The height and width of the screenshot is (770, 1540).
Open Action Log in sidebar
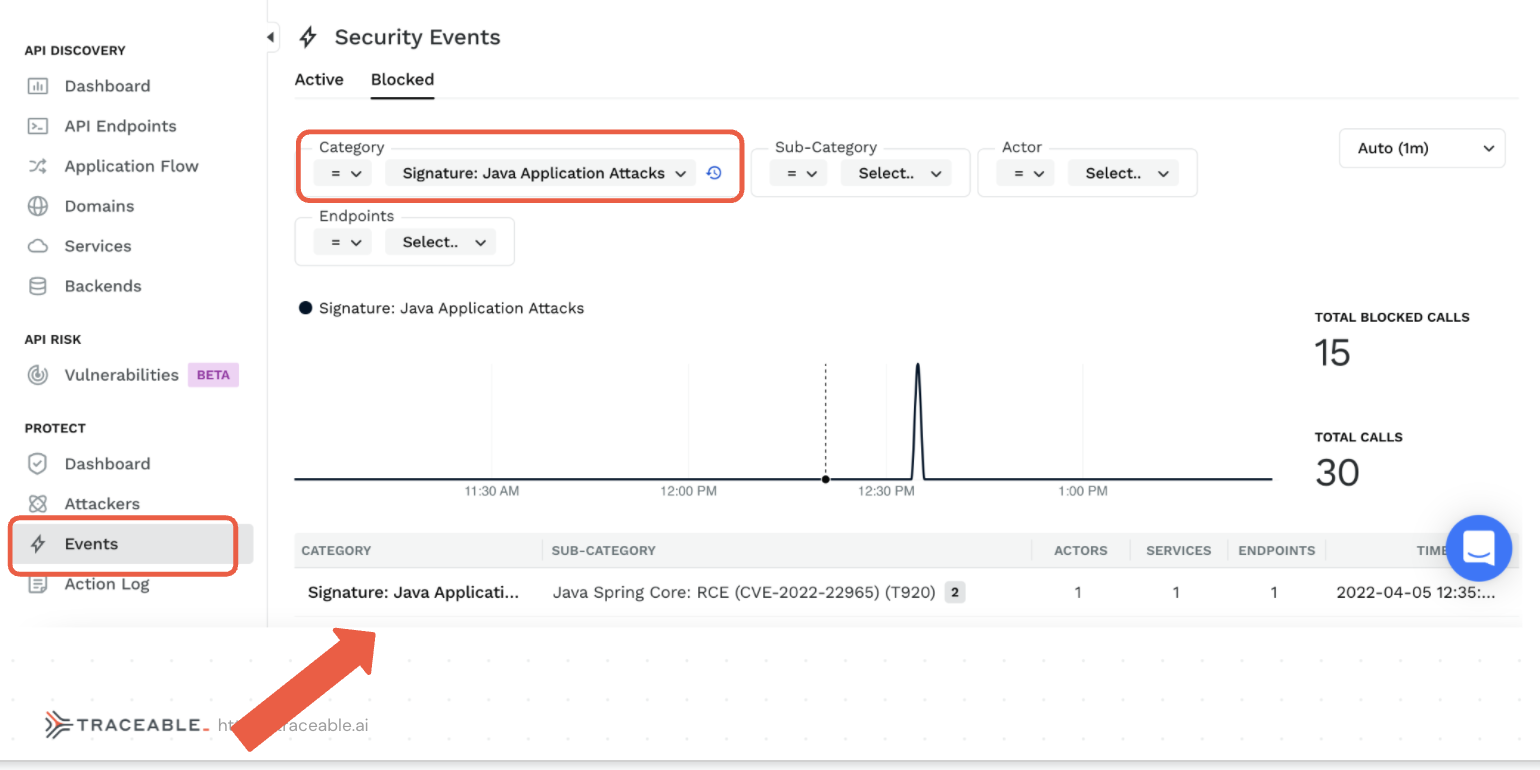(x=107, y=584)
